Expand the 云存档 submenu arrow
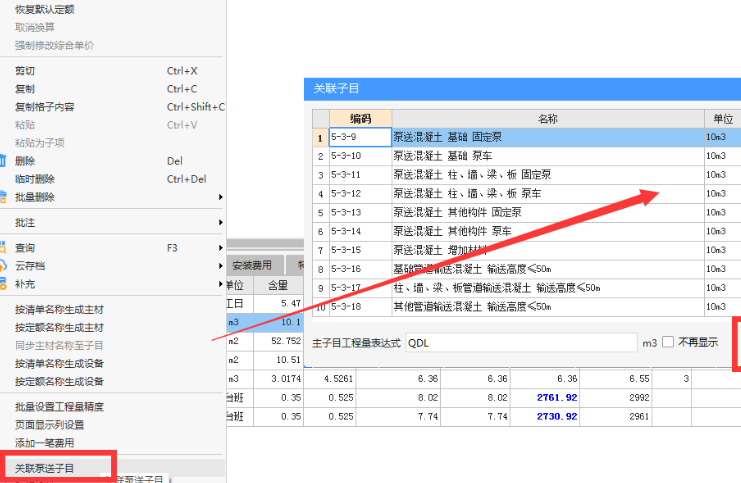 click(x=220, y=266)
